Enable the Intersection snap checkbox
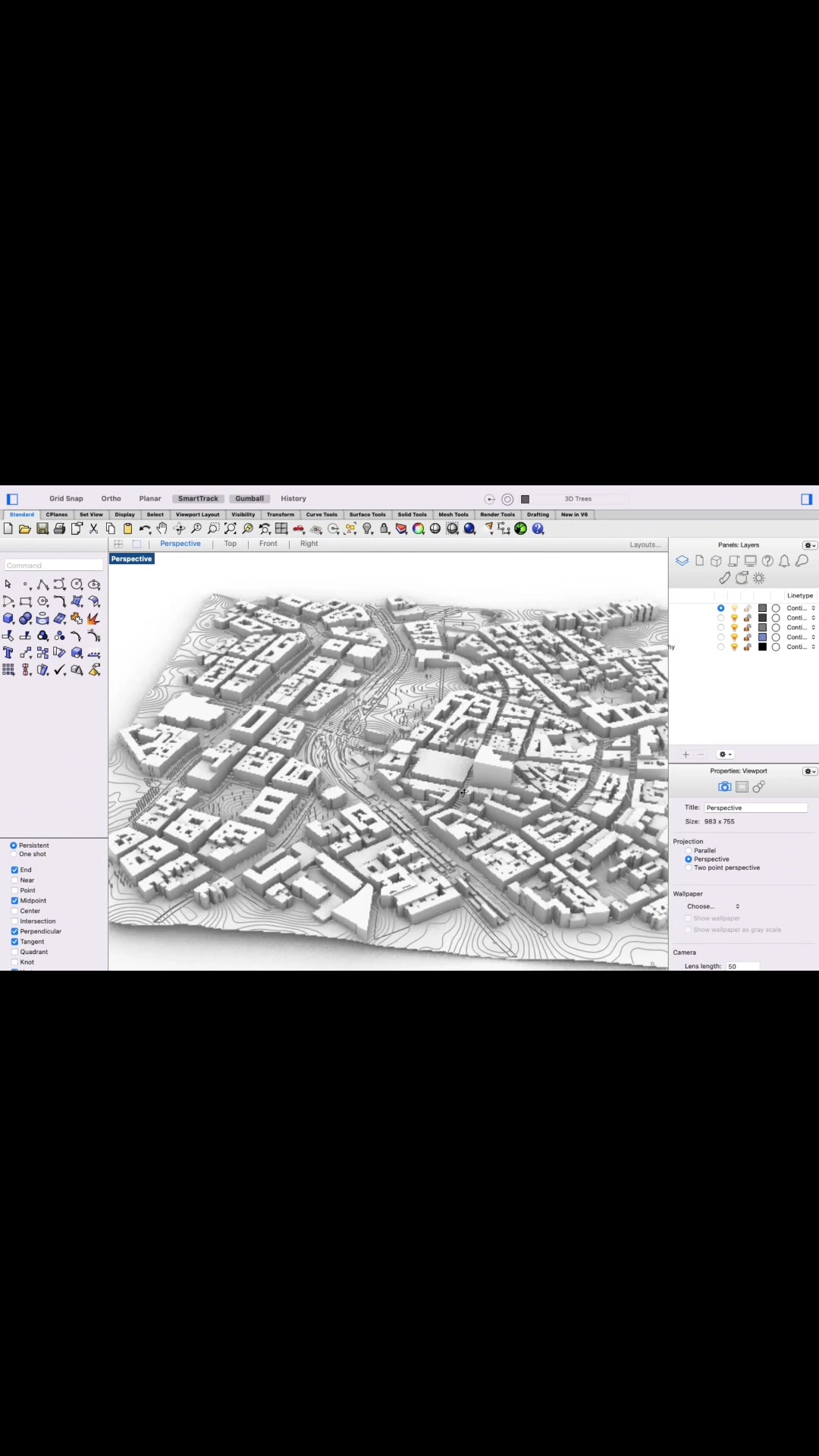The image size is (819, 1456). [14, 921]
